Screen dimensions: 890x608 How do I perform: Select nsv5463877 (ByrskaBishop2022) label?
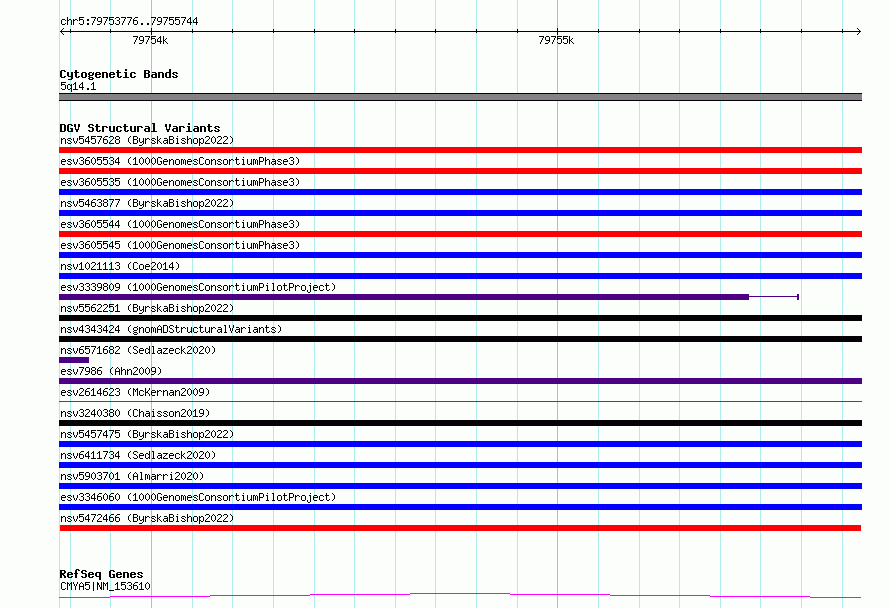pyautogui.click(x=147, y=203)
